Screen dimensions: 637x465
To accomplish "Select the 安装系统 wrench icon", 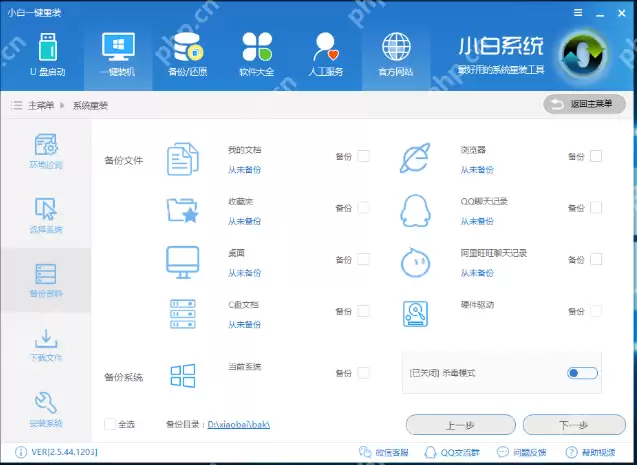I will [x=46, y=402].
